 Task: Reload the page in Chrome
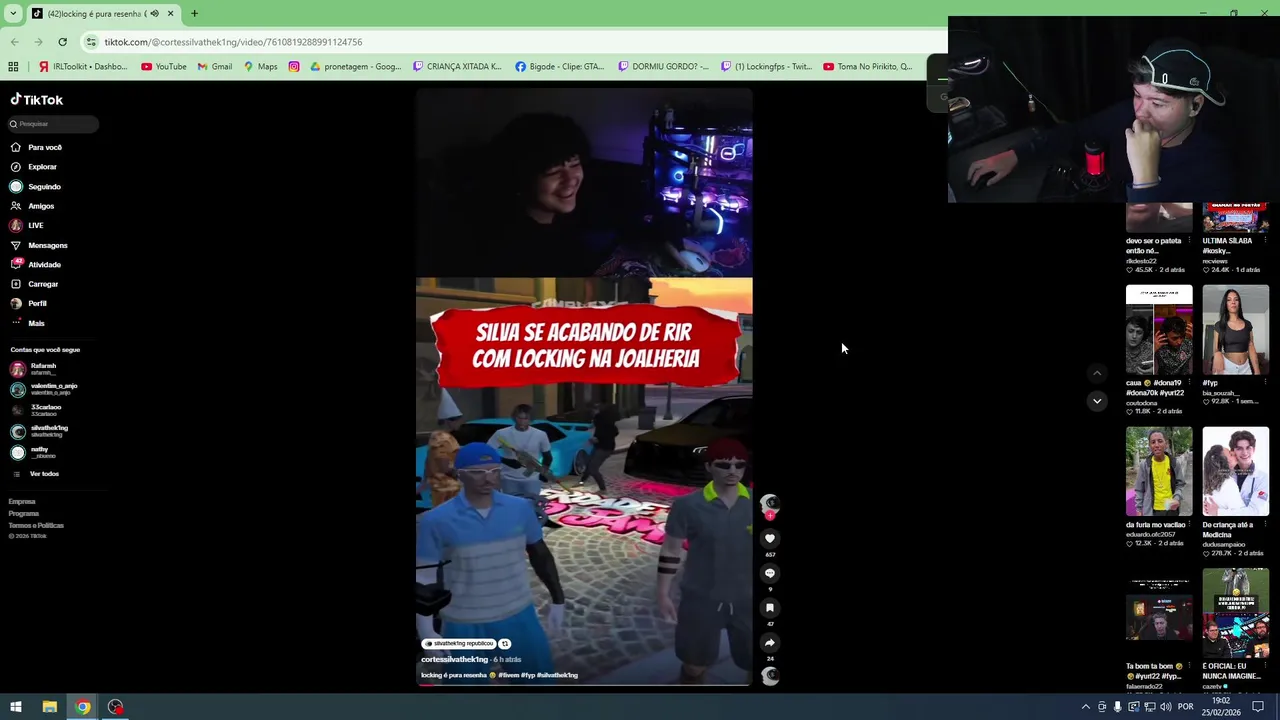(62, 42)
